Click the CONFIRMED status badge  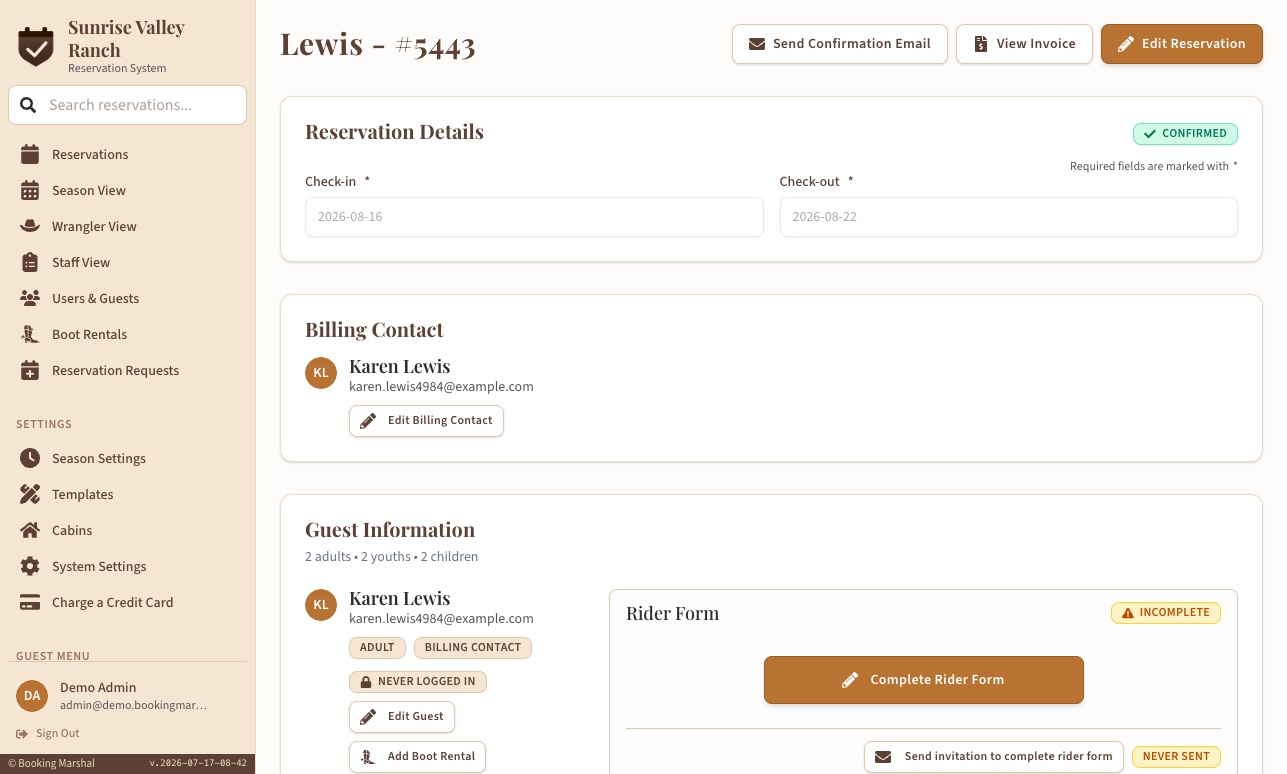tap(1185, 134)
